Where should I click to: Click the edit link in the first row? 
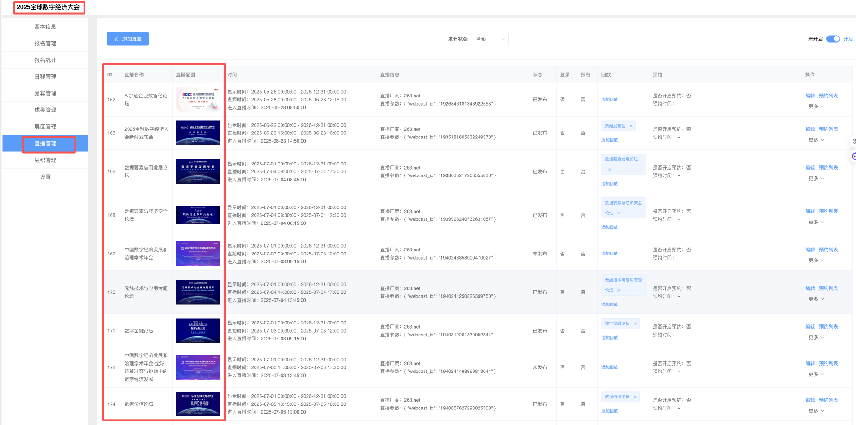pyautogui.click(x=810, y=95)
